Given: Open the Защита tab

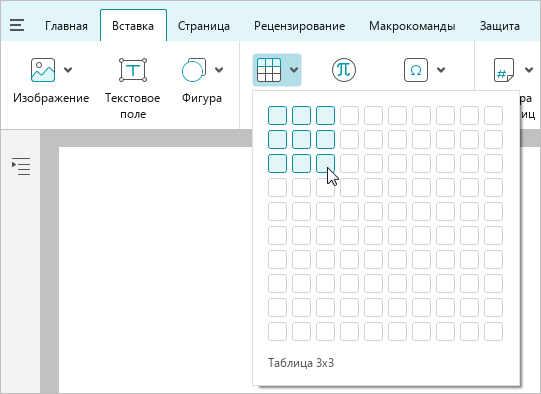Looking at the screenshot, I should point(500,26).
